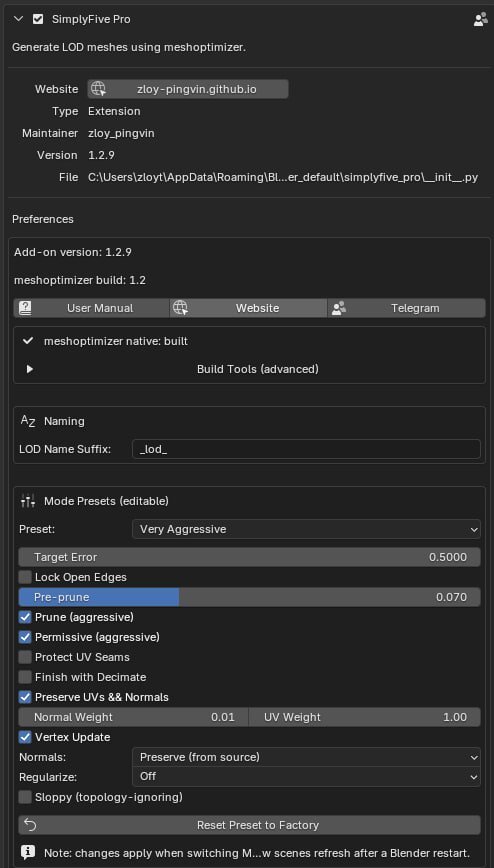Enable Lock Open Edges checkbox
Screen dimensions: 494x868
pos(25,577)
